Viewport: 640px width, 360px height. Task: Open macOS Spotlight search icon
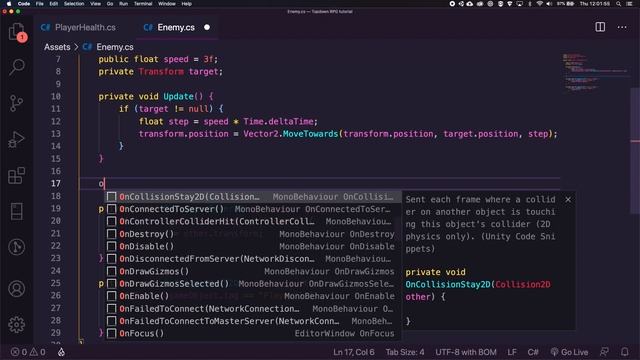pyautogui.click(x=619, y=4)
